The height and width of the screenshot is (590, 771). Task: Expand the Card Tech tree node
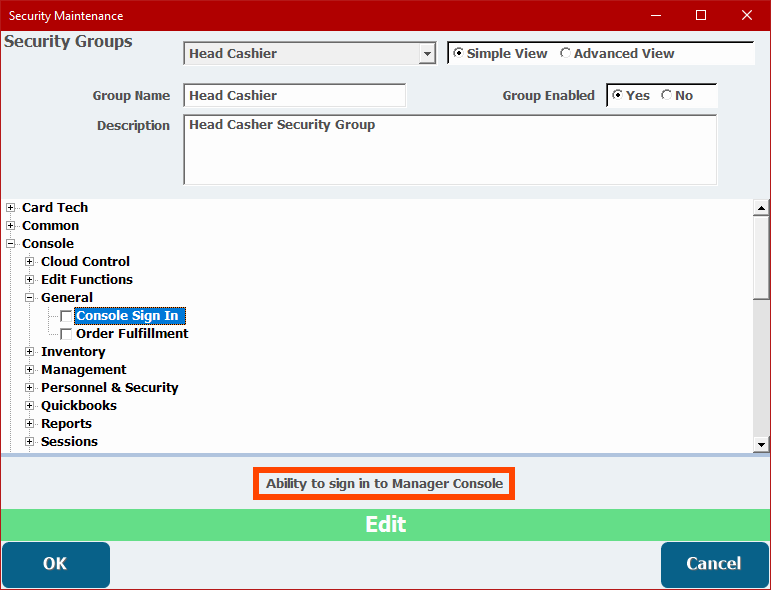coord(11,208)
